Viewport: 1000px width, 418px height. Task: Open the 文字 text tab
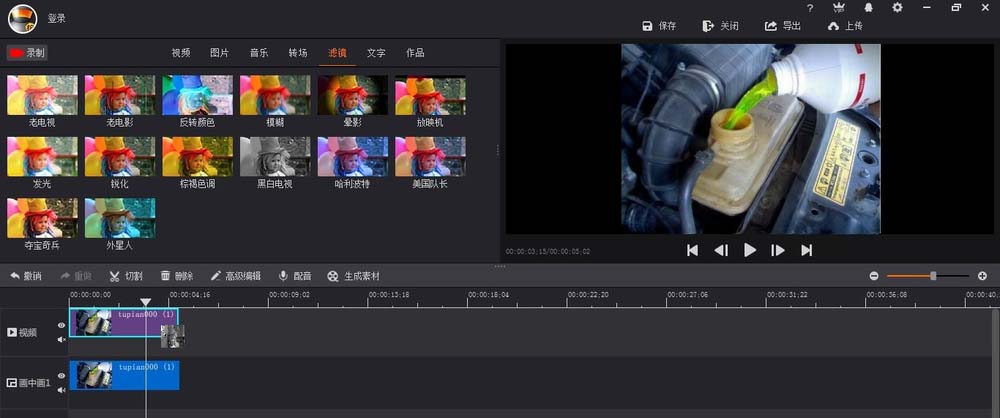click(376, 53)
